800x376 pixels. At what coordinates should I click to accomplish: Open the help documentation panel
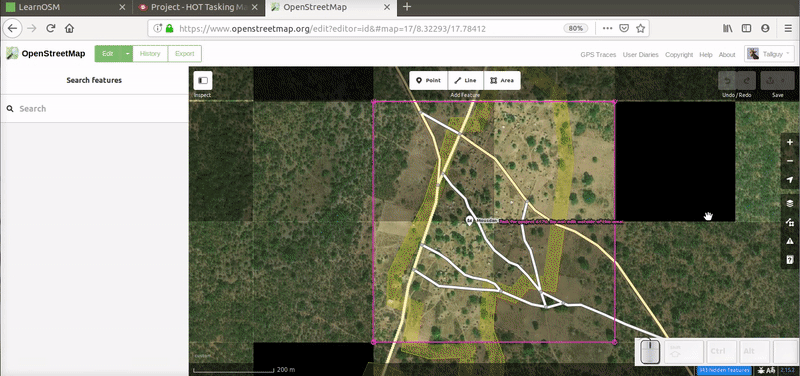[x=790, y=260]
